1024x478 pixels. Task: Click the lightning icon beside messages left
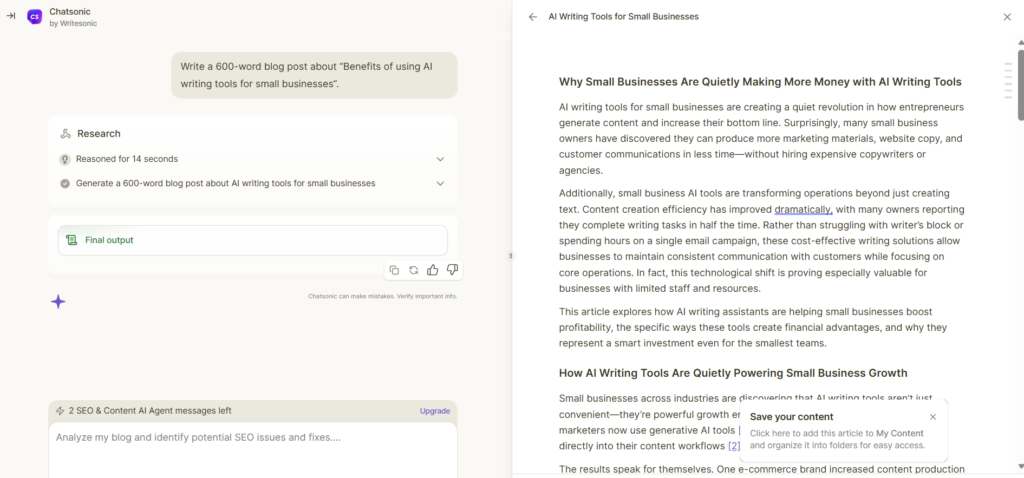click(x=60, y=411)
